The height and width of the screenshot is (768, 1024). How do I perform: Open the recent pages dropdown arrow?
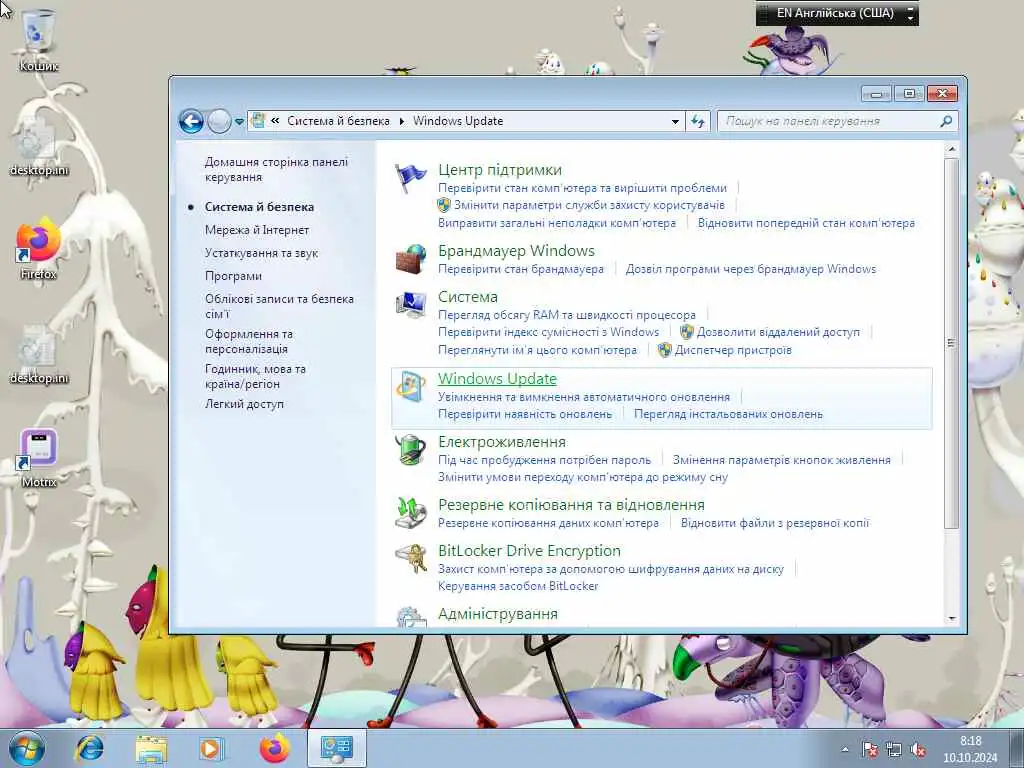coord(239,121)
